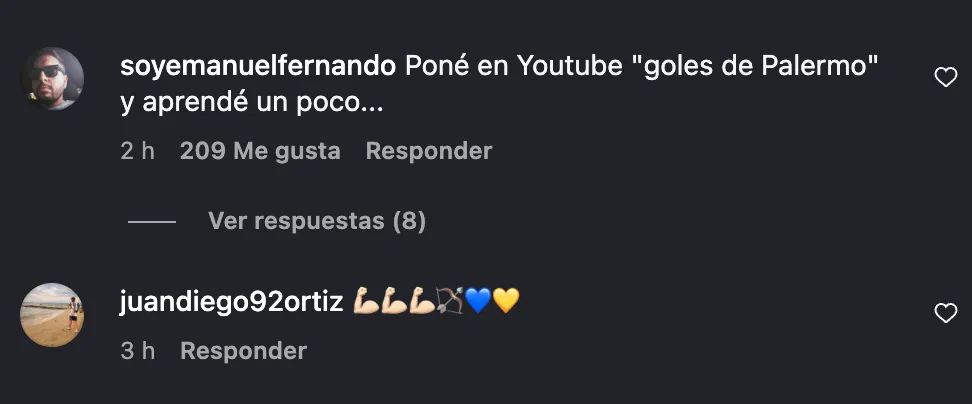Viewport: 972px width, 404px height.
Task: Click the line beside Ver respuestas
Action: [152, 221]
